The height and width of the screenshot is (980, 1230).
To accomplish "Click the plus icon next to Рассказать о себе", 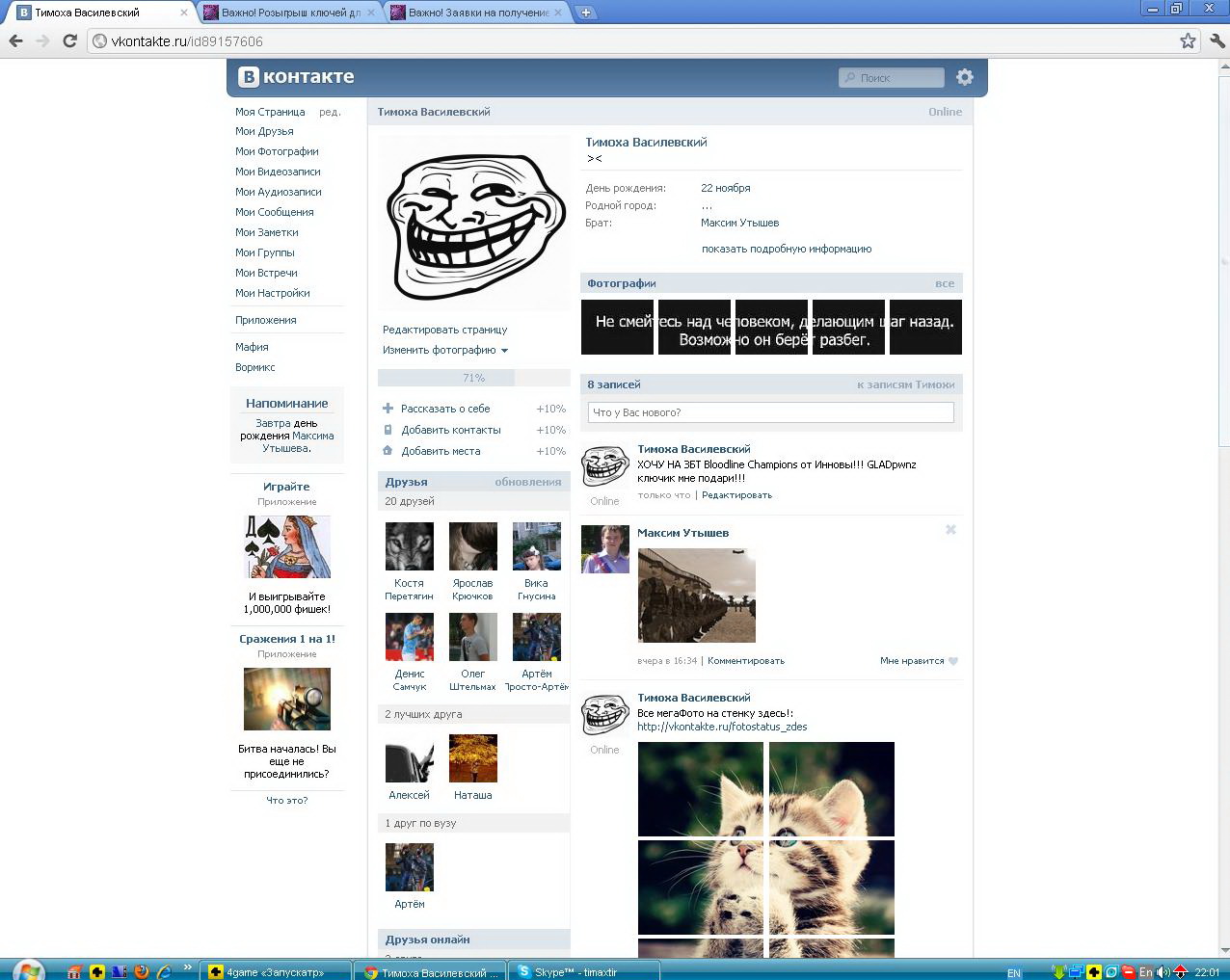I will point(388,409).
